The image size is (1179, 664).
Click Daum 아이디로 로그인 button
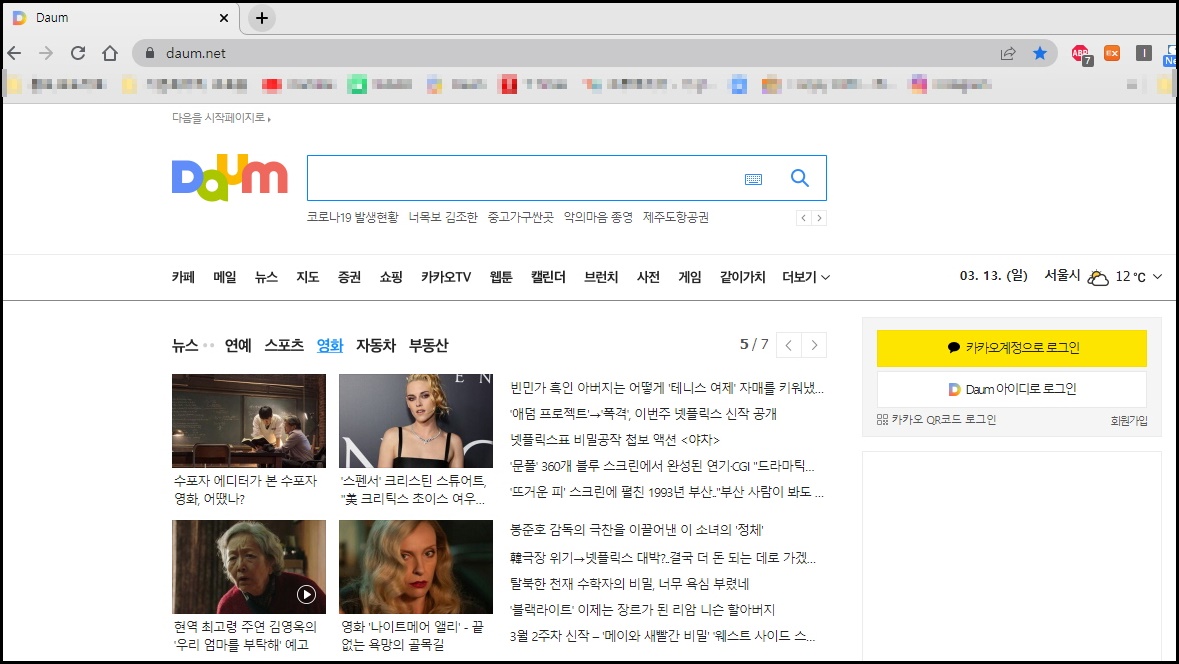(x=1011, y=389)
